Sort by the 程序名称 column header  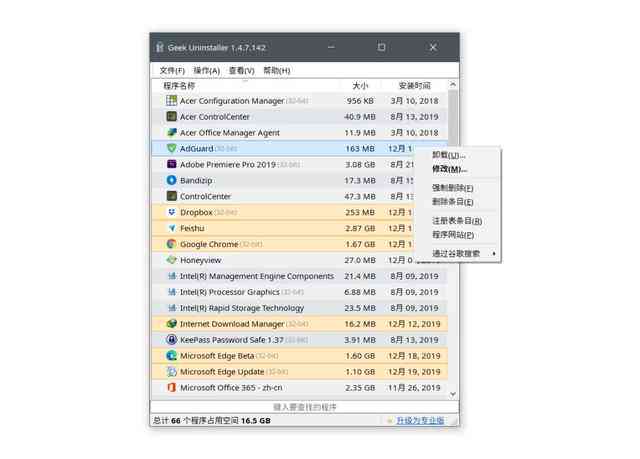coord(179,86)
